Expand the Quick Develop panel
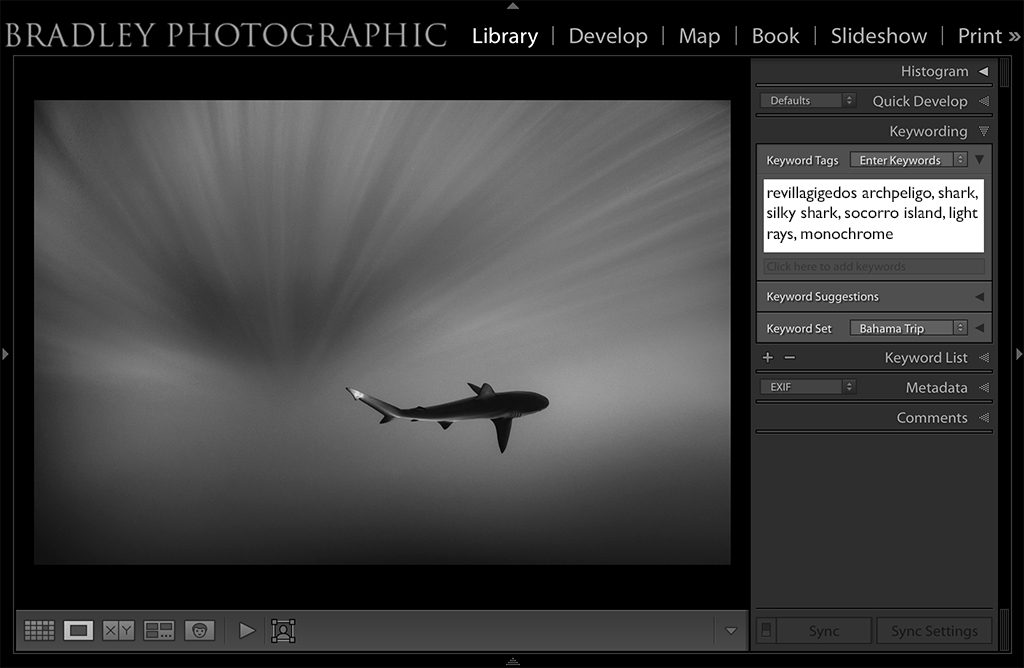1024x668 pixels. pyautogui.click(x=984, y=101)
